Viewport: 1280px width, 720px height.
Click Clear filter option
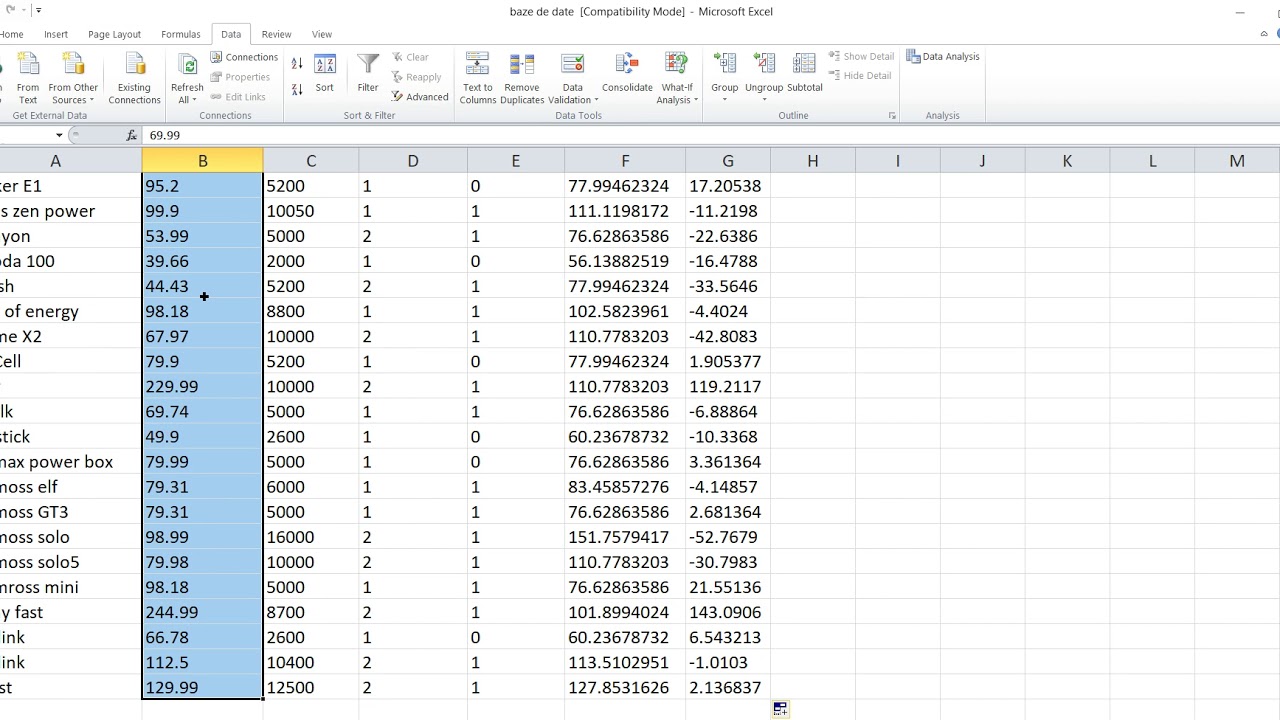click(x=410, y=57)
